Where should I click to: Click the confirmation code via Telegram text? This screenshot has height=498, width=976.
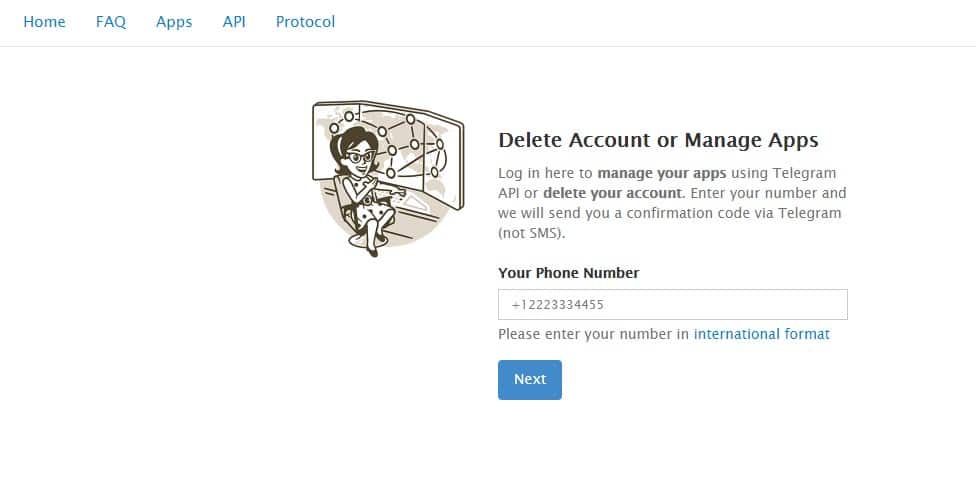[x=718, y=212]
